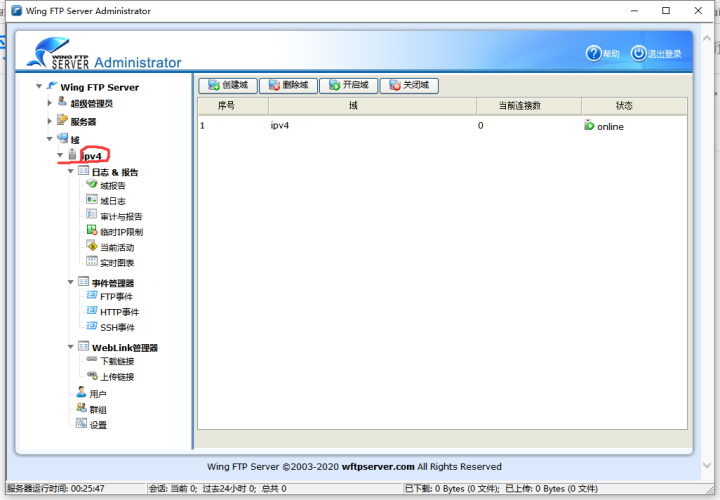
Task: Click the 退出登录 logout power icon
Action: [638, 53]
